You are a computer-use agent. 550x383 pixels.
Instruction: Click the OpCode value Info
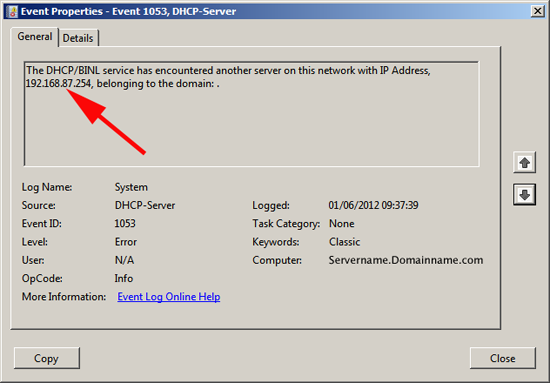click(124, 278)
